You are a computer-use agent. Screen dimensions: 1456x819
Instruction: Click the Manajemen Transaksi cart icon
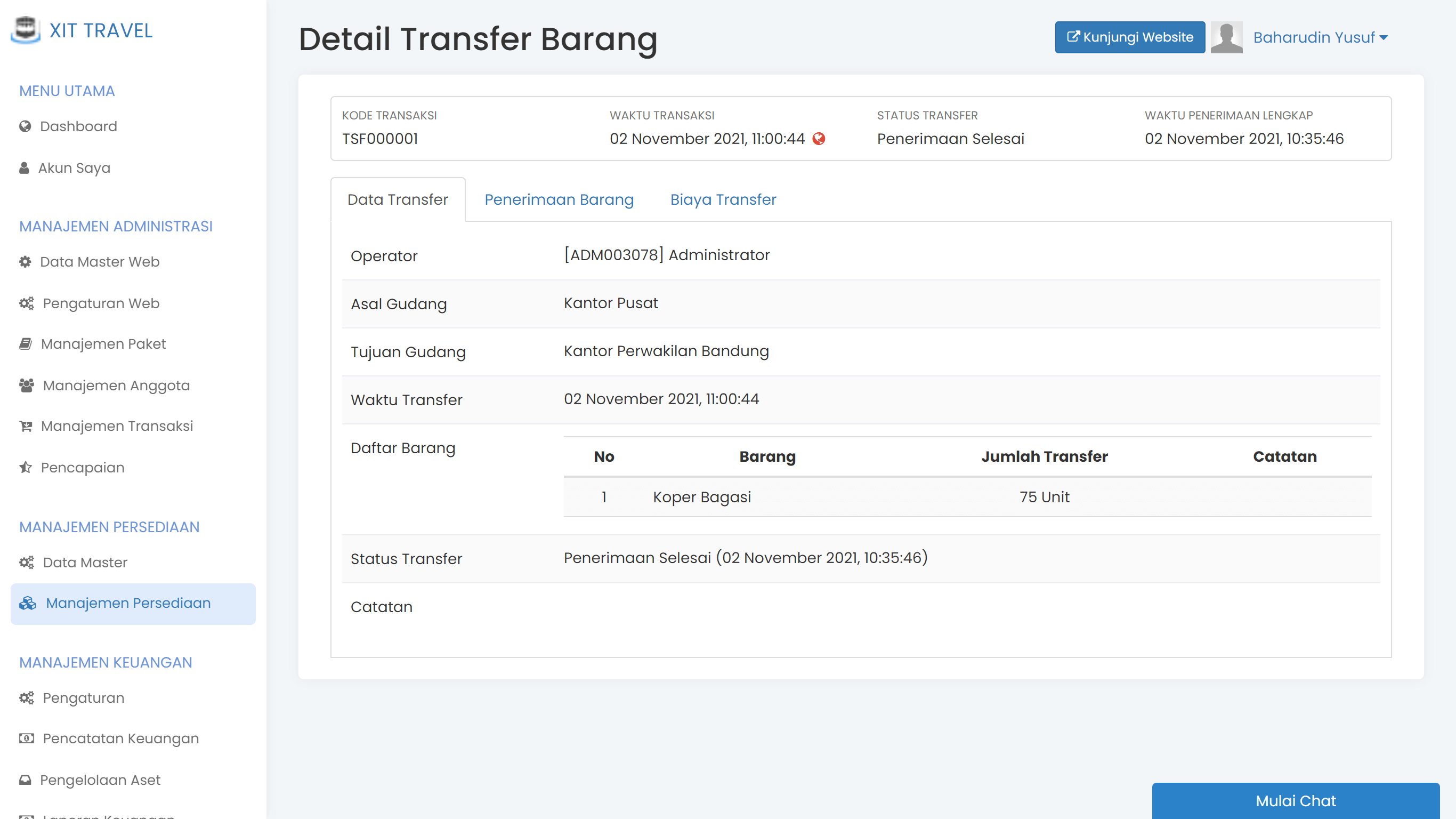click(25, 426)
